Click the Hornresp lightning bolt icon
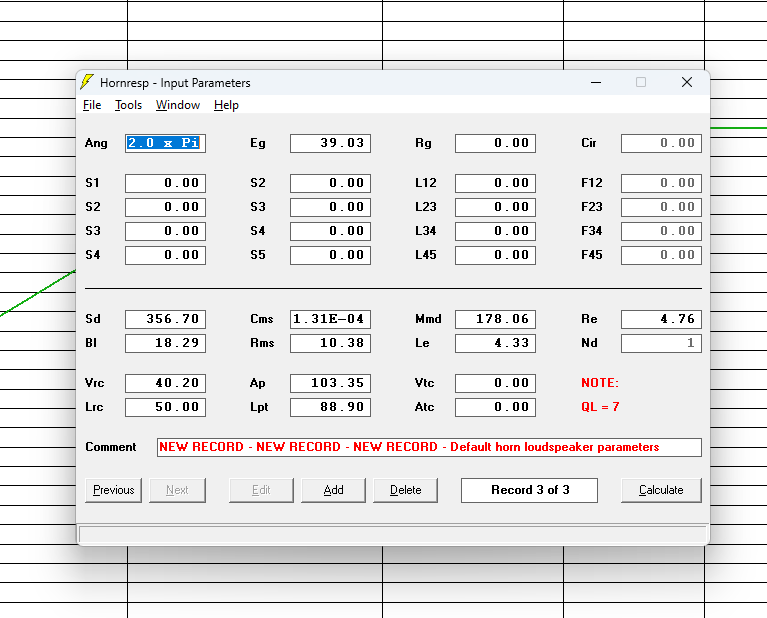The height and width of the screenshot is (618, 767). (87, 82)
